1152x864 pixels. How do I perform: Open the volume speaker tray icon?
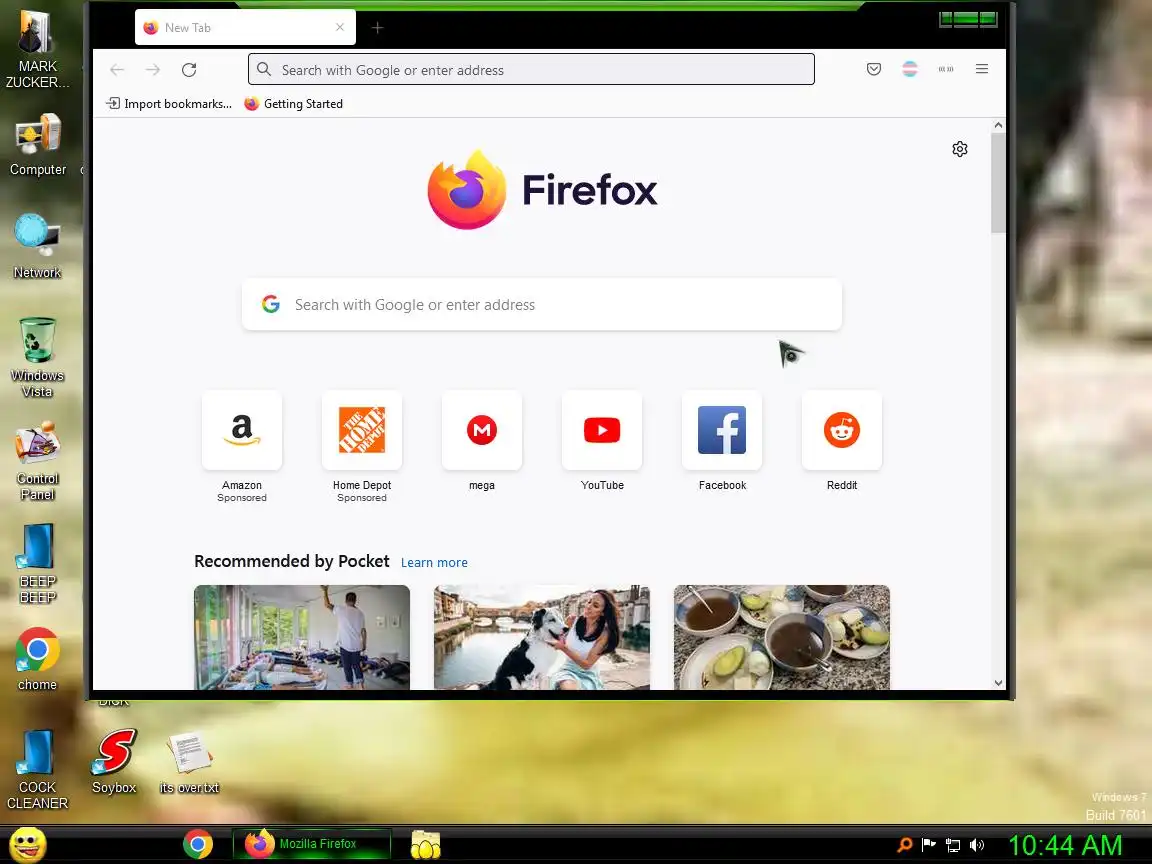(977, 845)
